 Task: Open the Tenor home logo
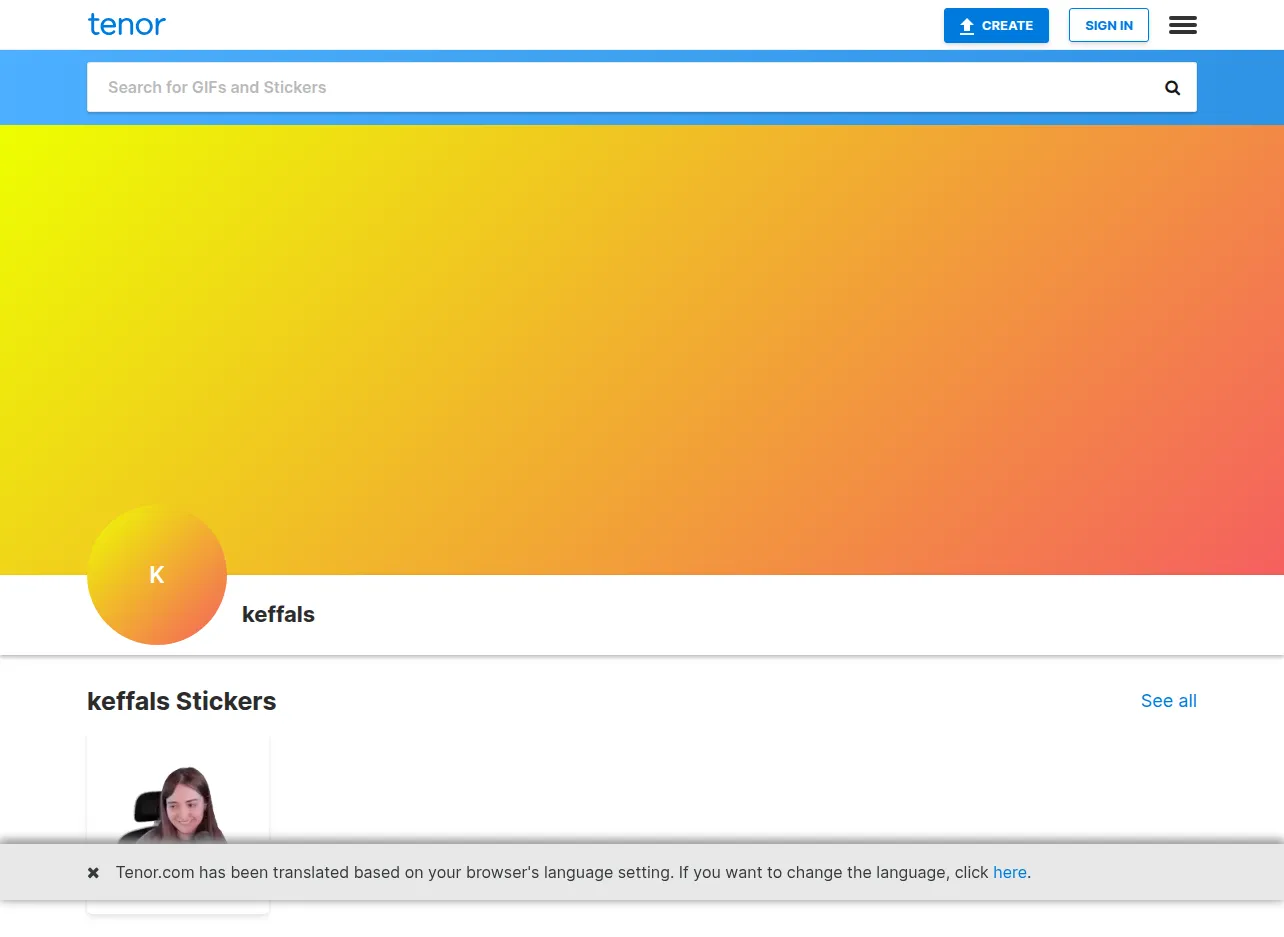point(127,25)
